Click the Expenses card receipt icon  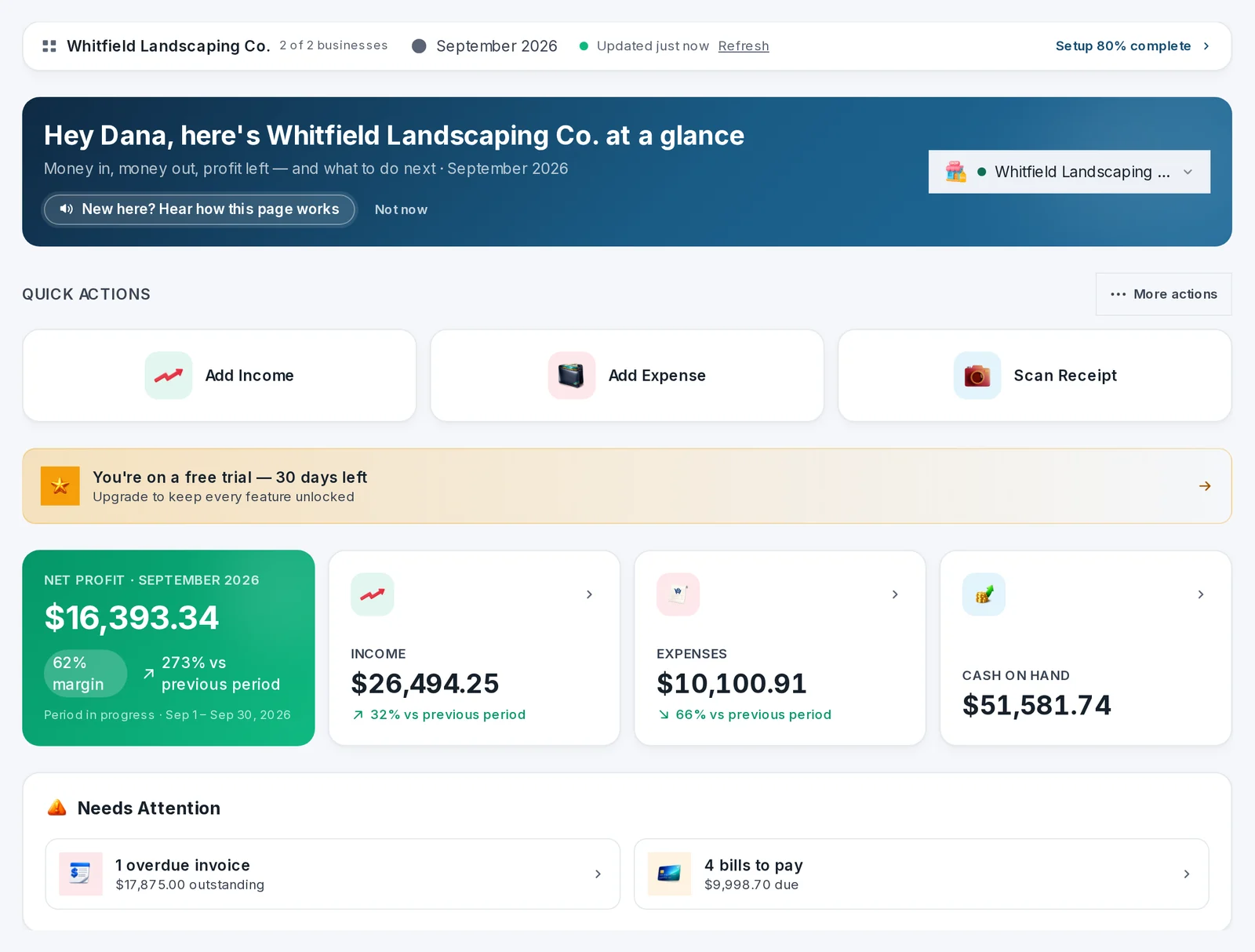tap(678, 594)
